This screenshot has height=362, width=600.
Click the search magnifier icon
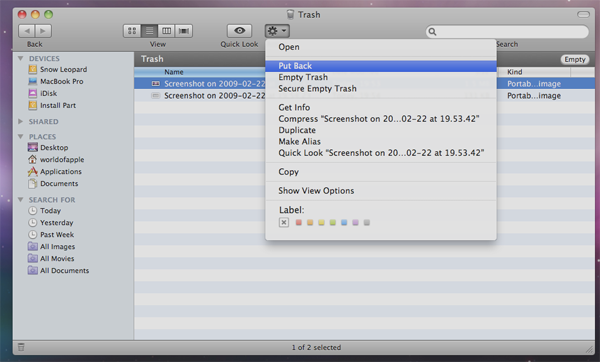tap(432, 32)
